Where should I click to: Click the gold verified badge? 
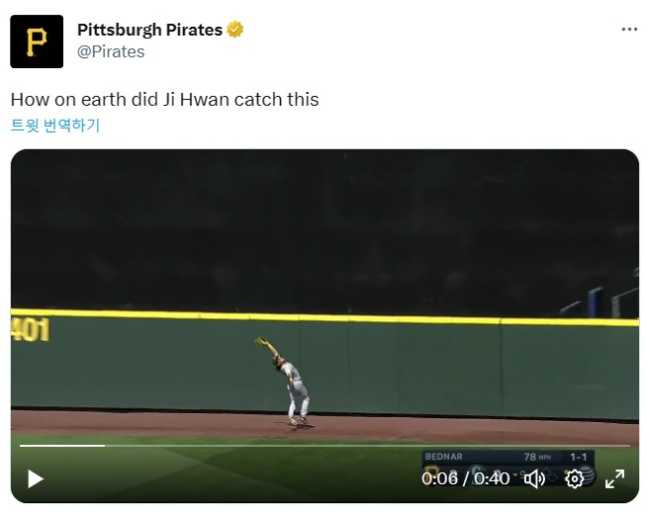coord(235,30)
